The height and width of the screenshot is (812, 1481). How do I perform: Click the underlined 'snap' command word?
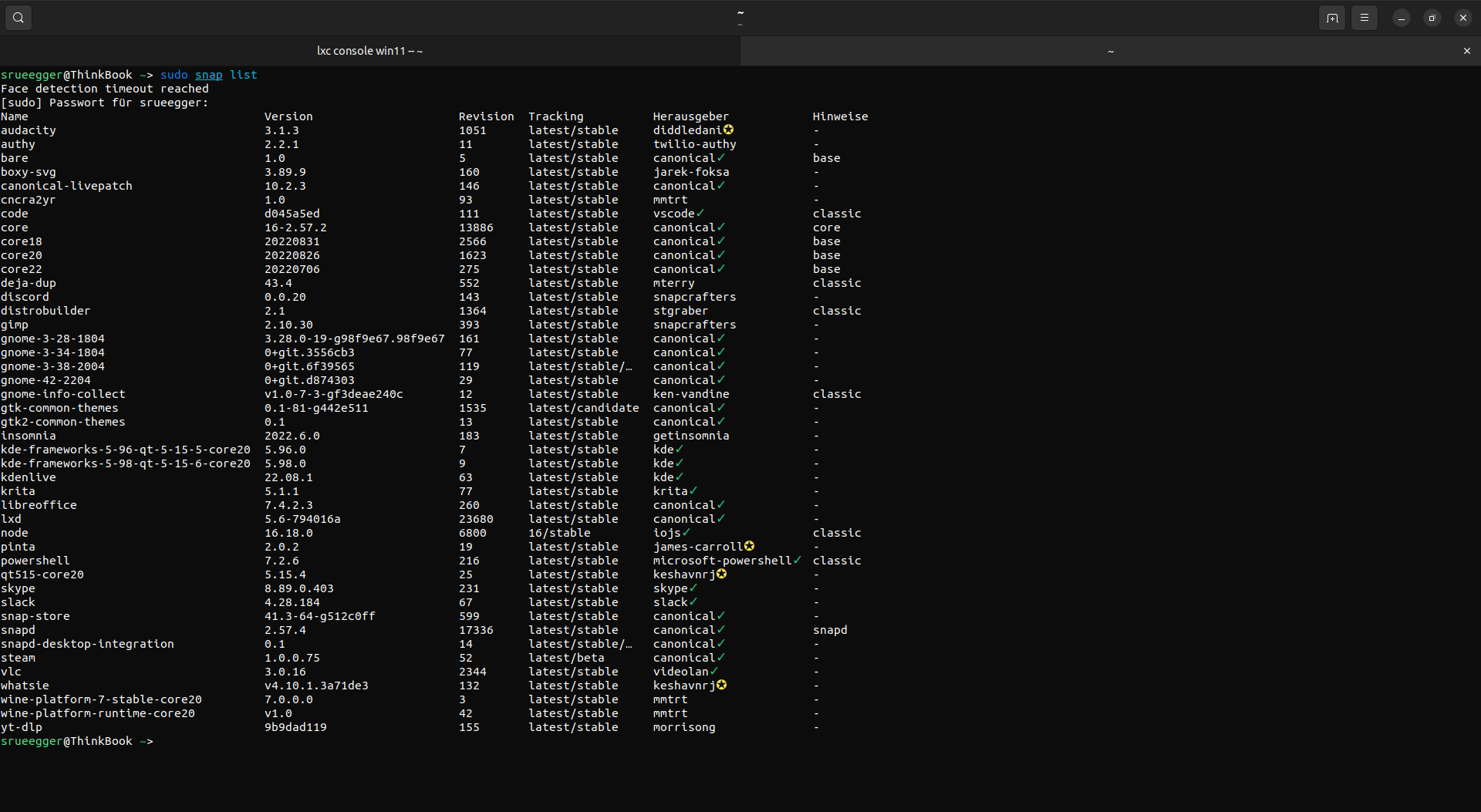point(209,75)
